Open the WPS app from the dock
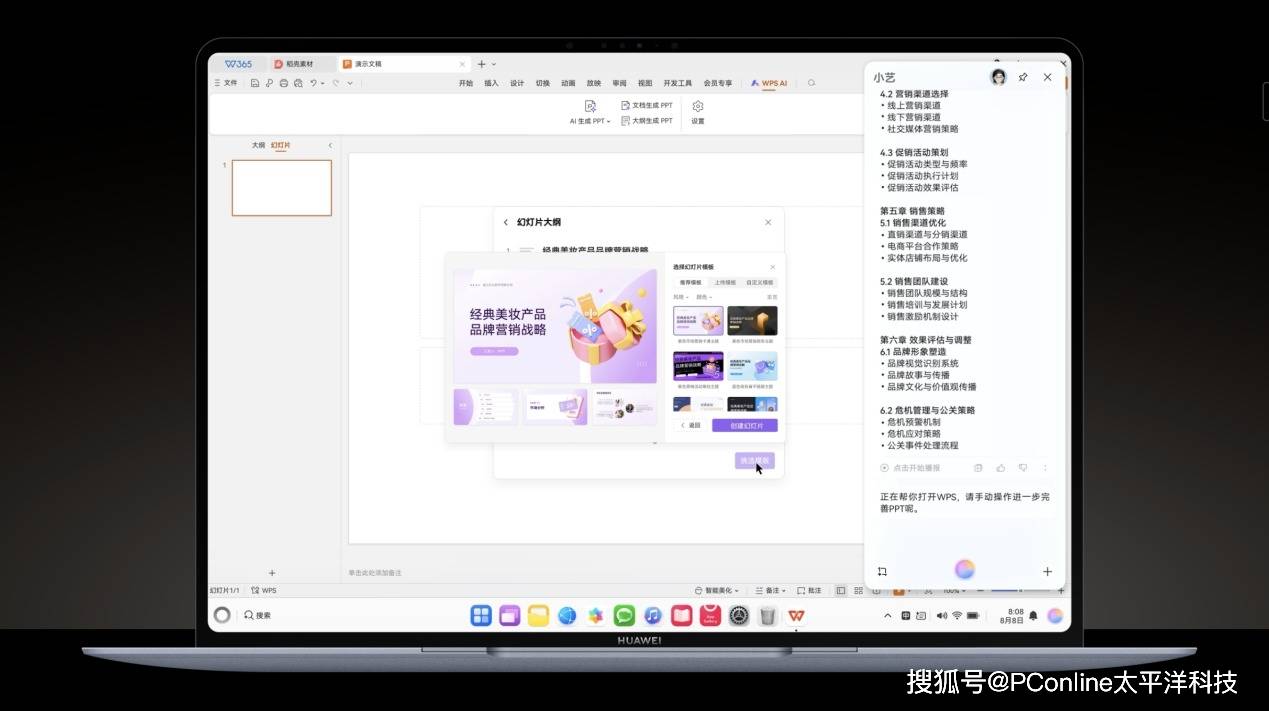 point(796,616)
